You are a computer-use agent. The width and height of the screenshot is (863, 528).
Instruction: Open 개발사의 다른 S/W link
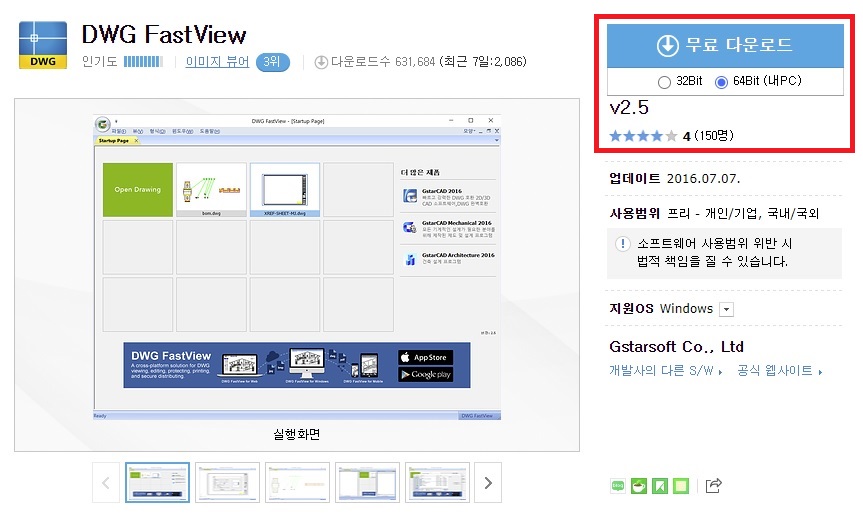pyautogui.click(x=665, y=371)
